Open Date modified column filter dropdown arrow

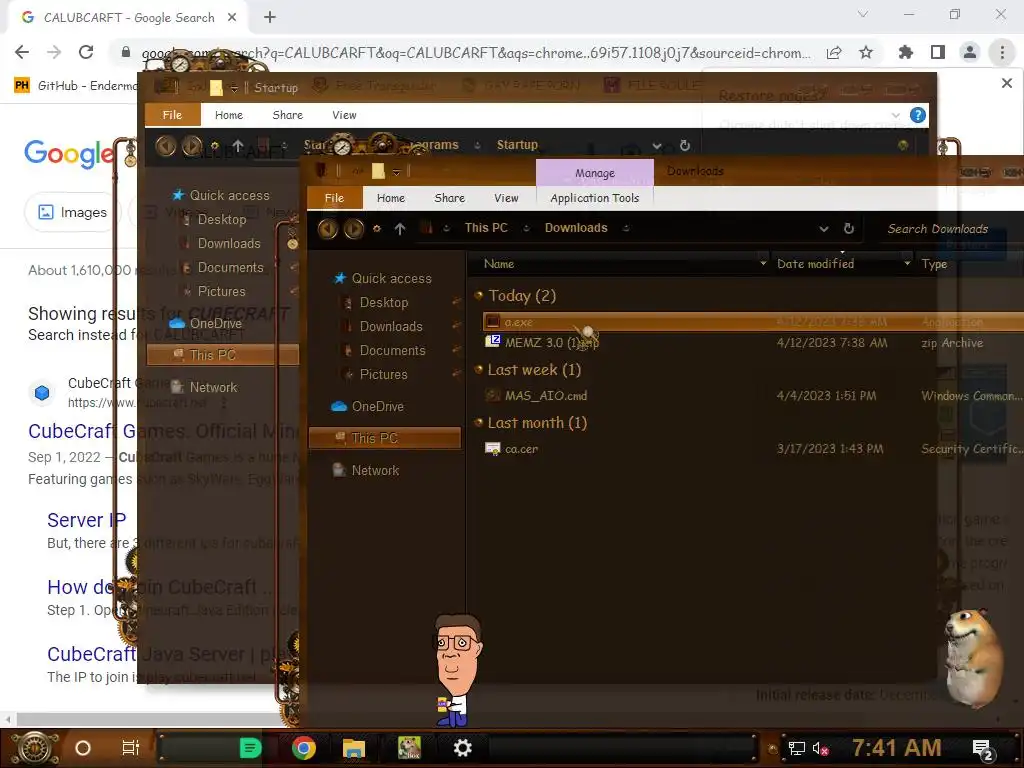pyautogui.click(x=907, y=264)
